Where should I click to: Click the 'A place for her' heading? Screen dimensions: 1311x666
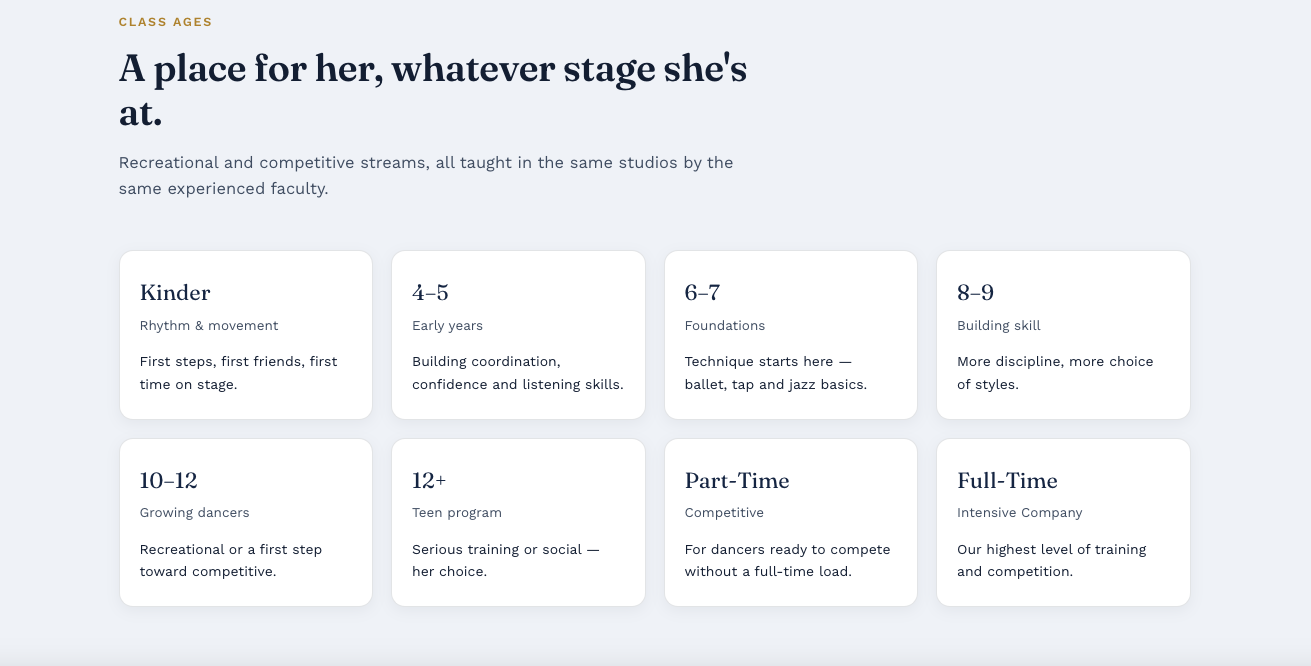433,90
